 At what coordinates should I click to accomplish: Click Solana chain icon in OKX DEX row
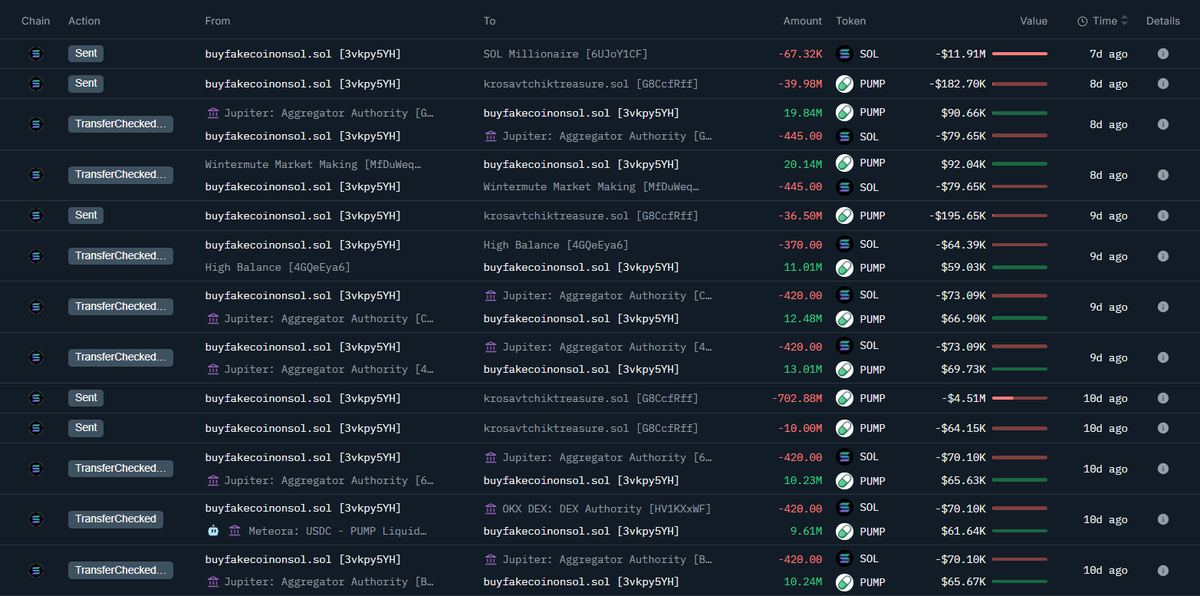(x=37, y=519)
